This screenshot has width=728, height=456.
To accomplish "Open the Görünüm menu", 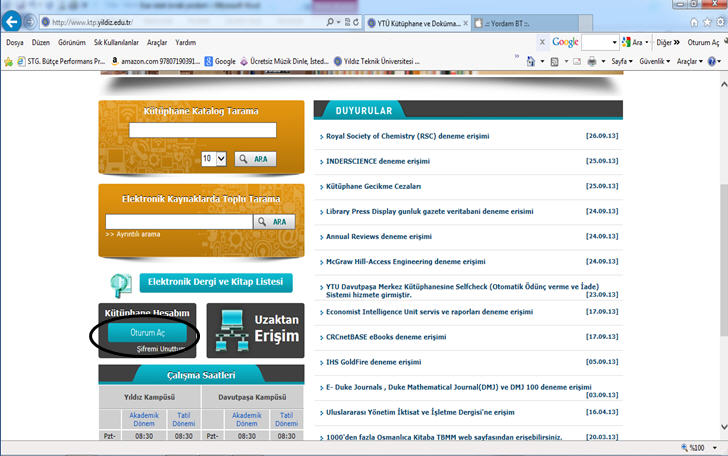I will (72, 43).
